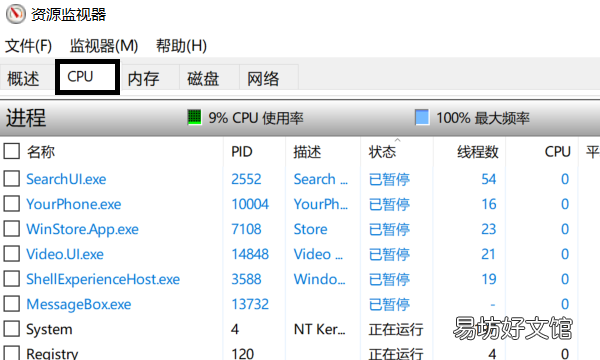Click the Windo... description cell

[x=320, y=279]
